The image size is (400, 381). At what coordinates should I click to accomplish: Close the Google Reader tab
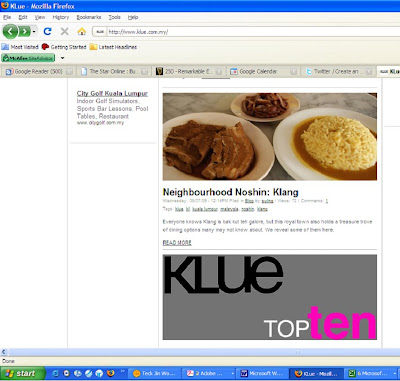coord(69,72)
